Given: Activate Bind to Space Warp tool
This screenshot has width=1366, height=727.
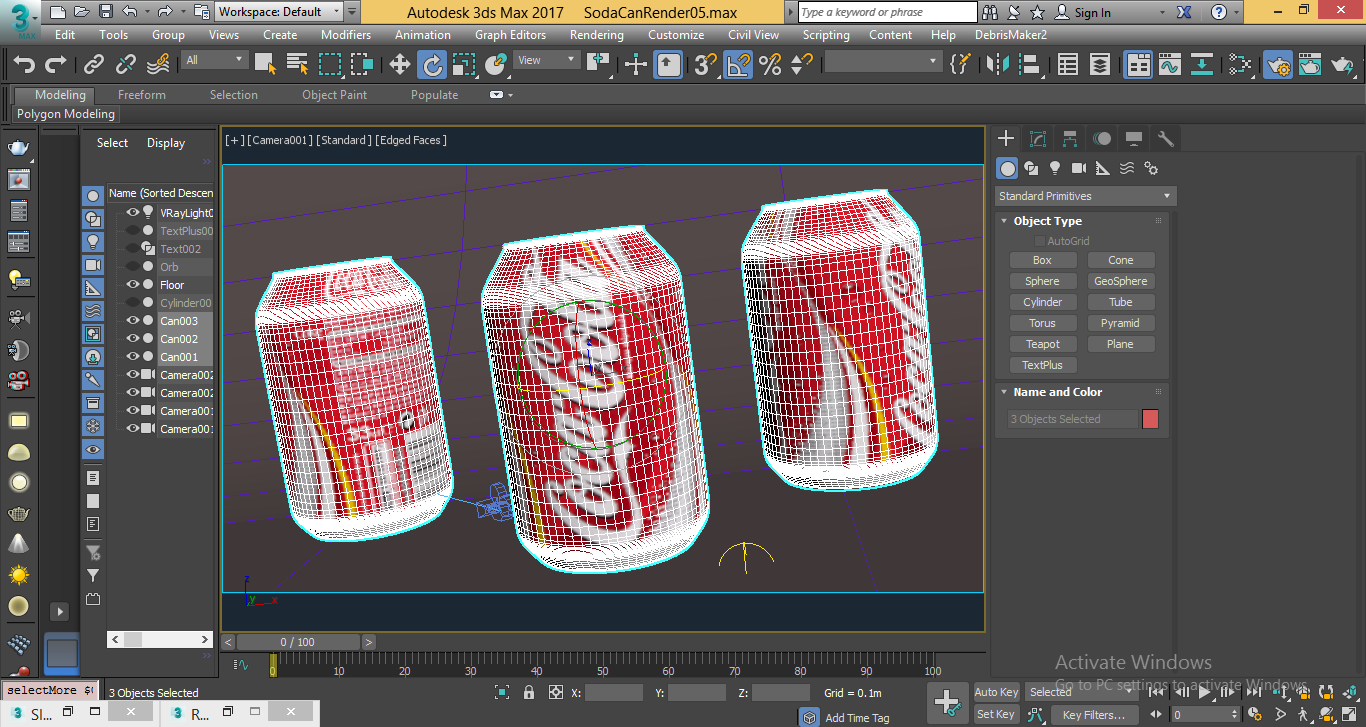Looking at the screenshot, I should click(x=158, y=65).
